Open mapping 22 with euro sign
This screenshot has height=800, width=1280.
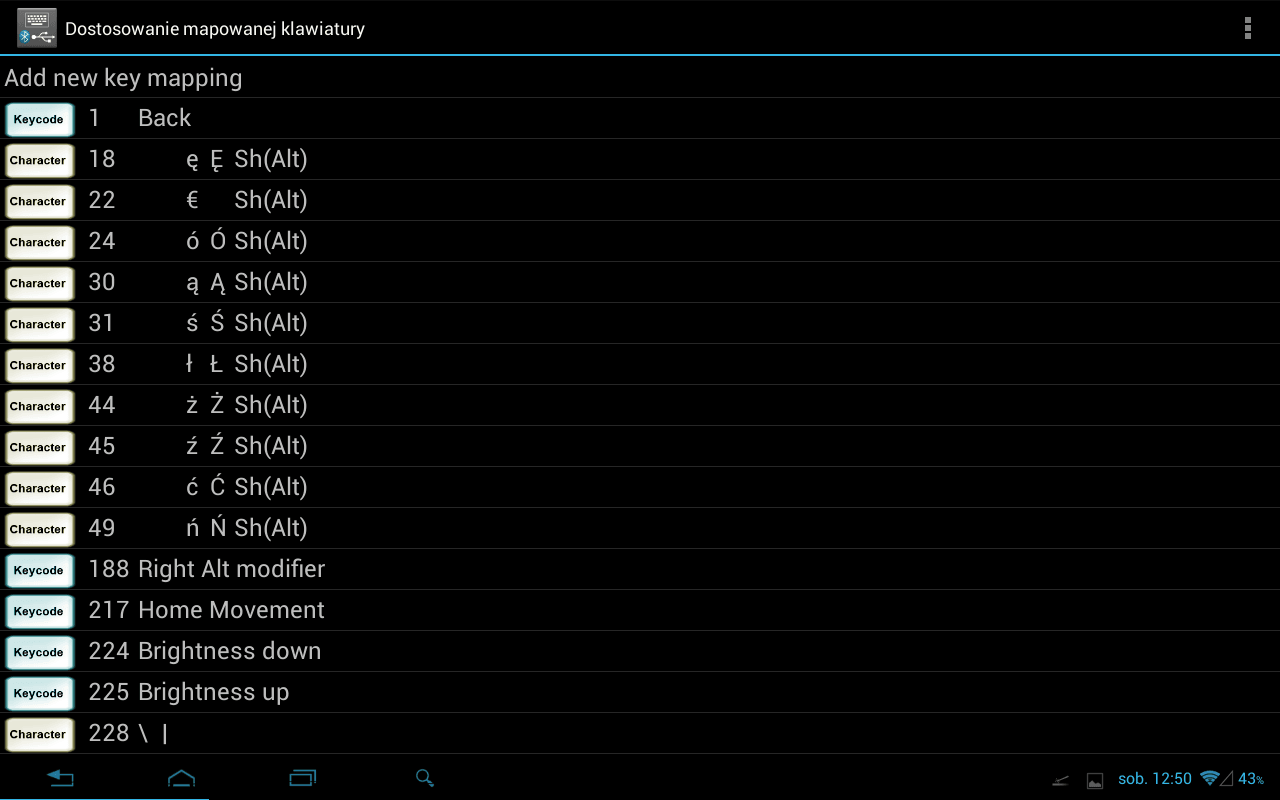coord(640,200)
